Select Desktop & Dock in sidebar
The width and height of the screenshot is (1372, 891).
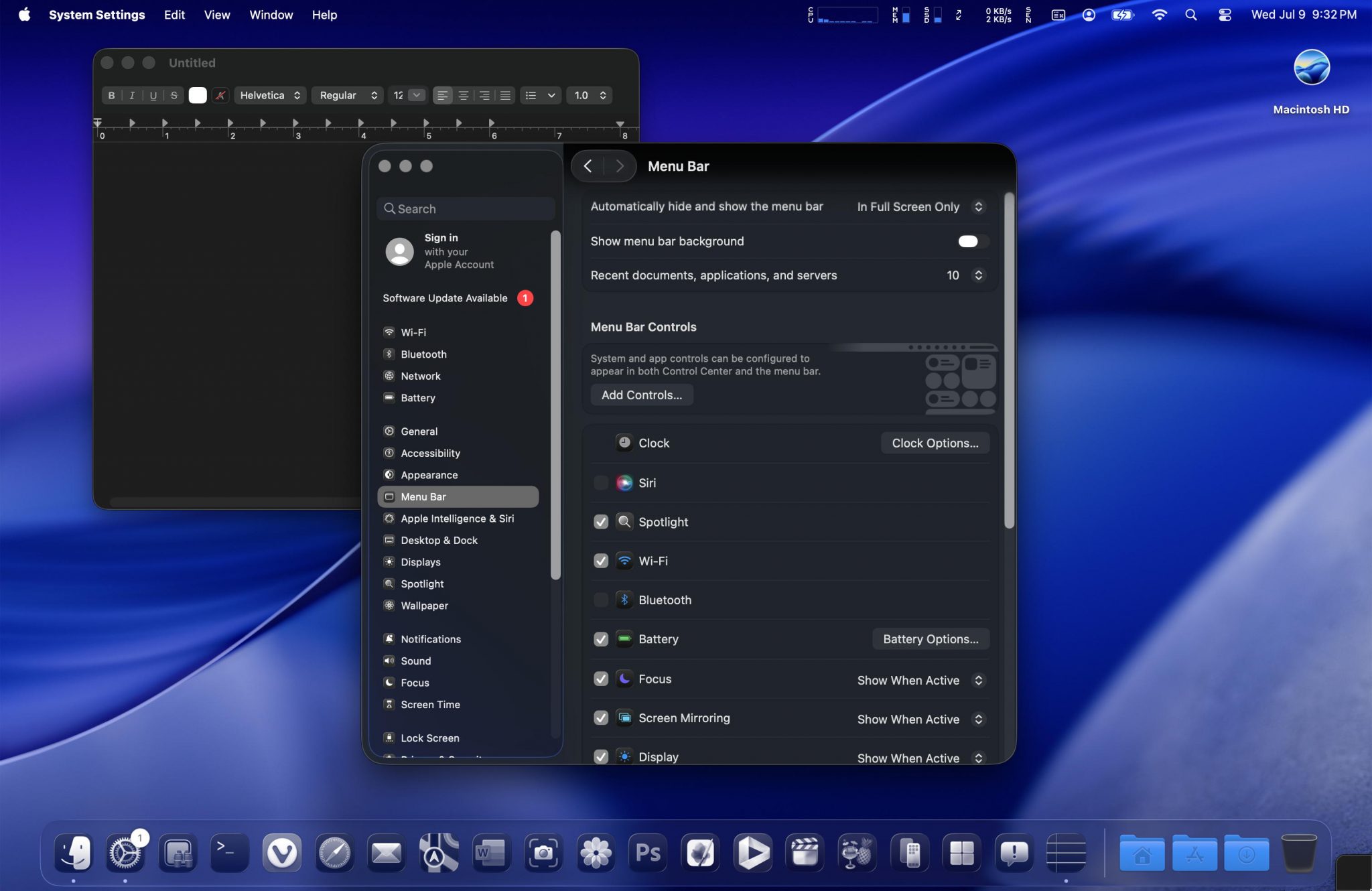click(439, 541)
